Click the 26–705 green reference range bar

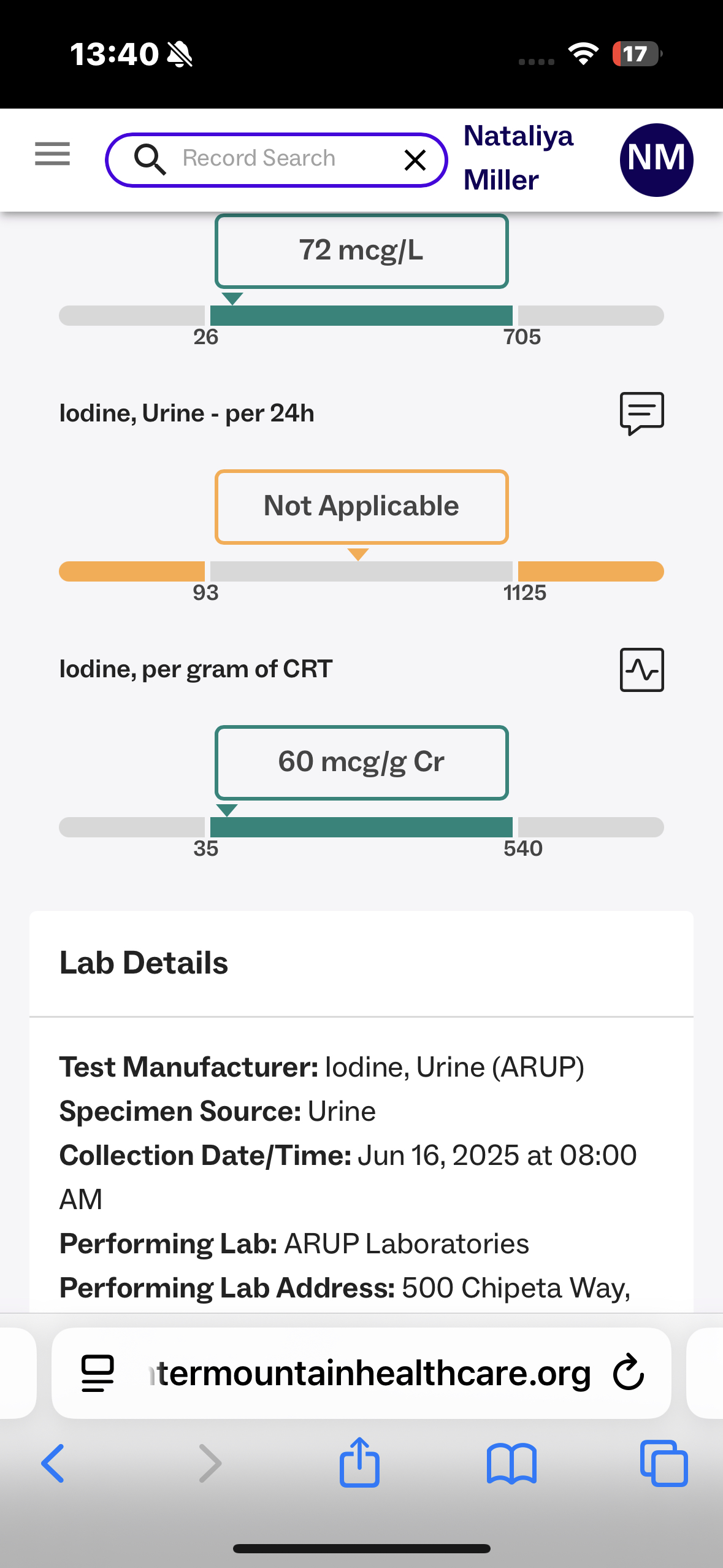[361, 316]
